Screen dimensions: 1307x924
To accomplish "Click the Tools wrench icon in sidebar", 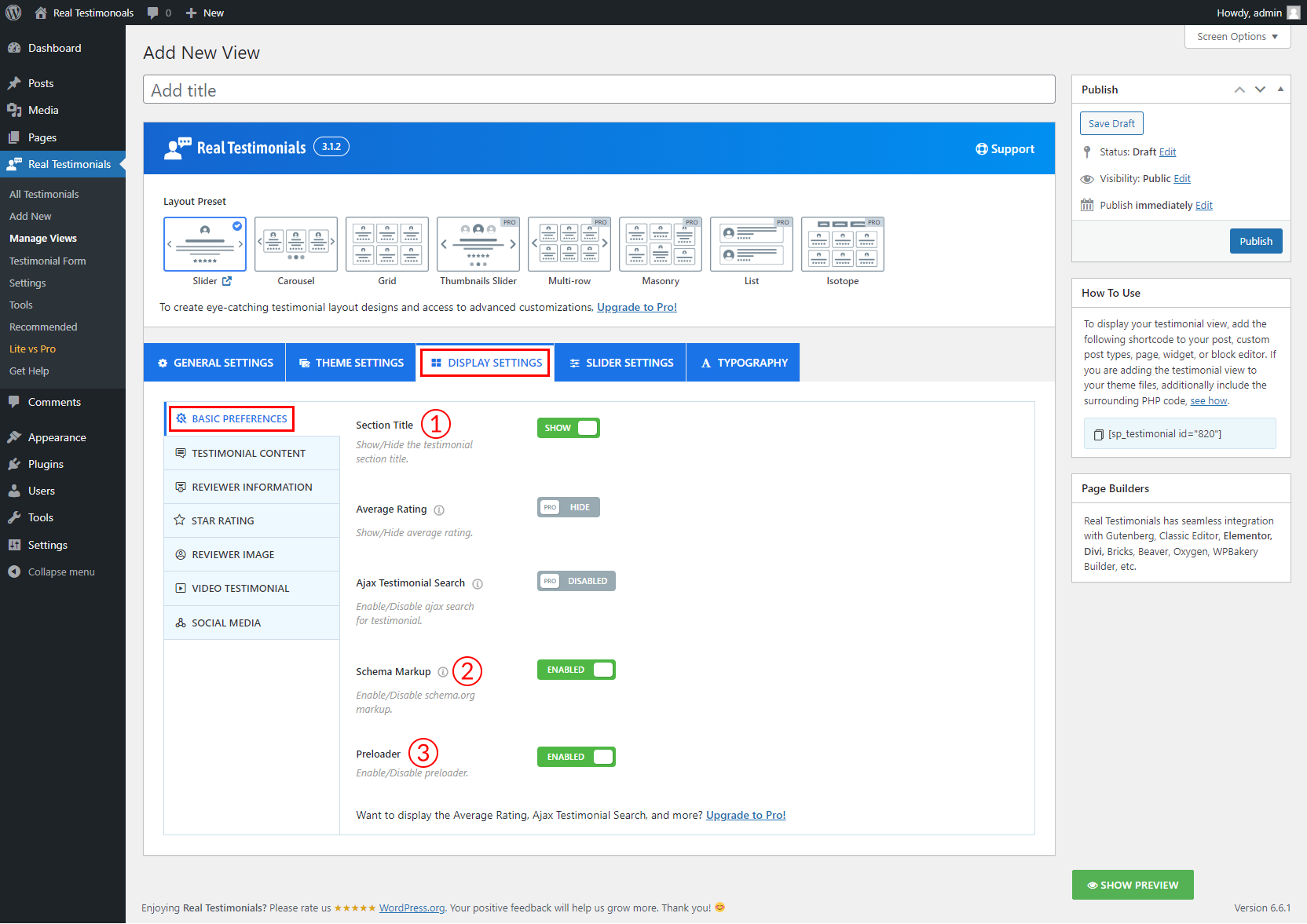I will (14, 517).
